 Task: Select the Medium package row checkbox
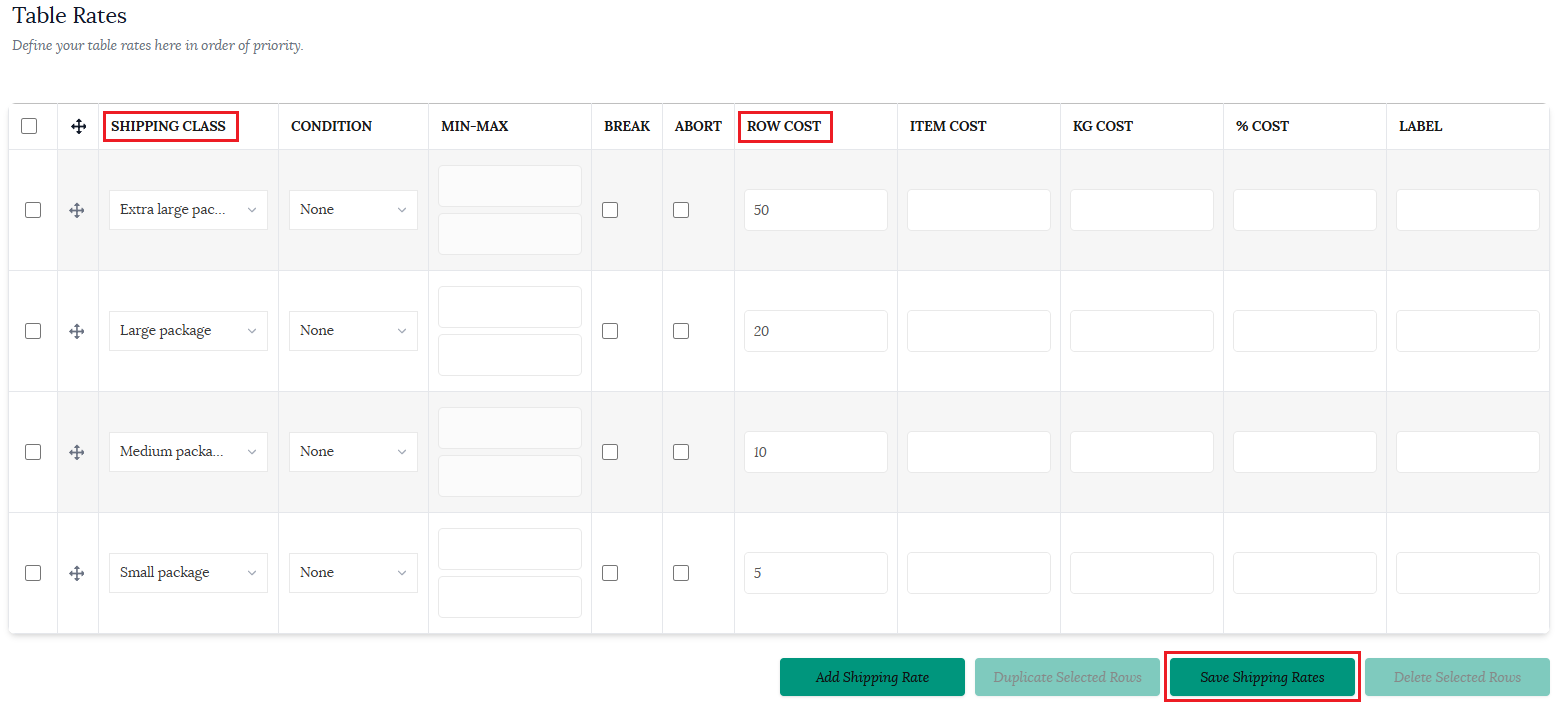[x=33, y=452]
